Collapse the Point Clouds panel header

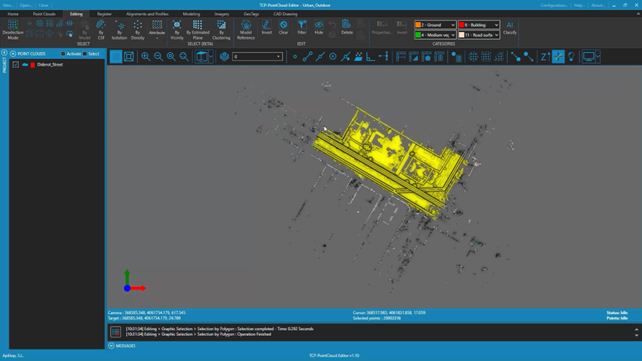(13, 54)
